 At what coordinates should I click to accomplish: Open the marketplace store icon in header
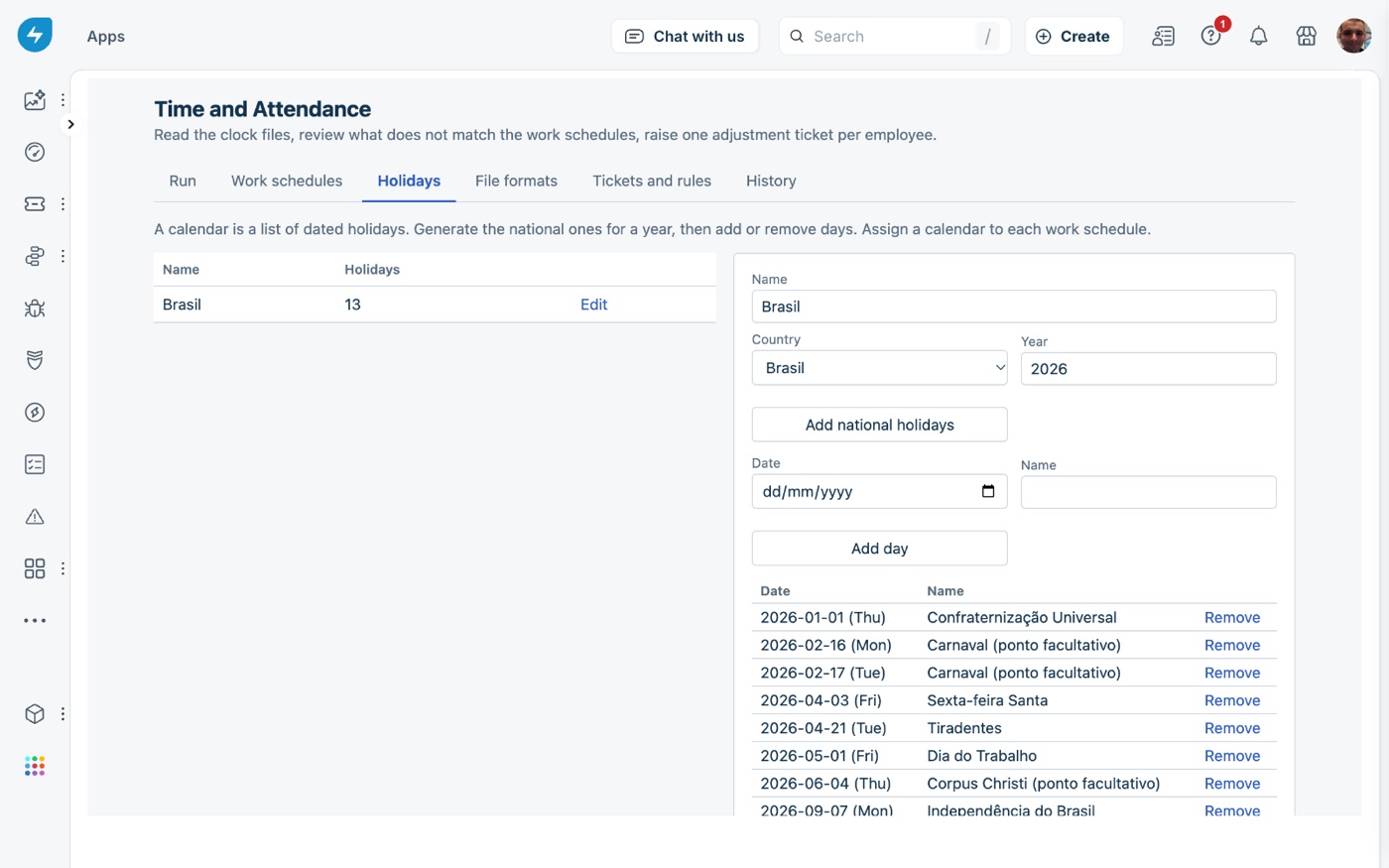[1306, 37]
